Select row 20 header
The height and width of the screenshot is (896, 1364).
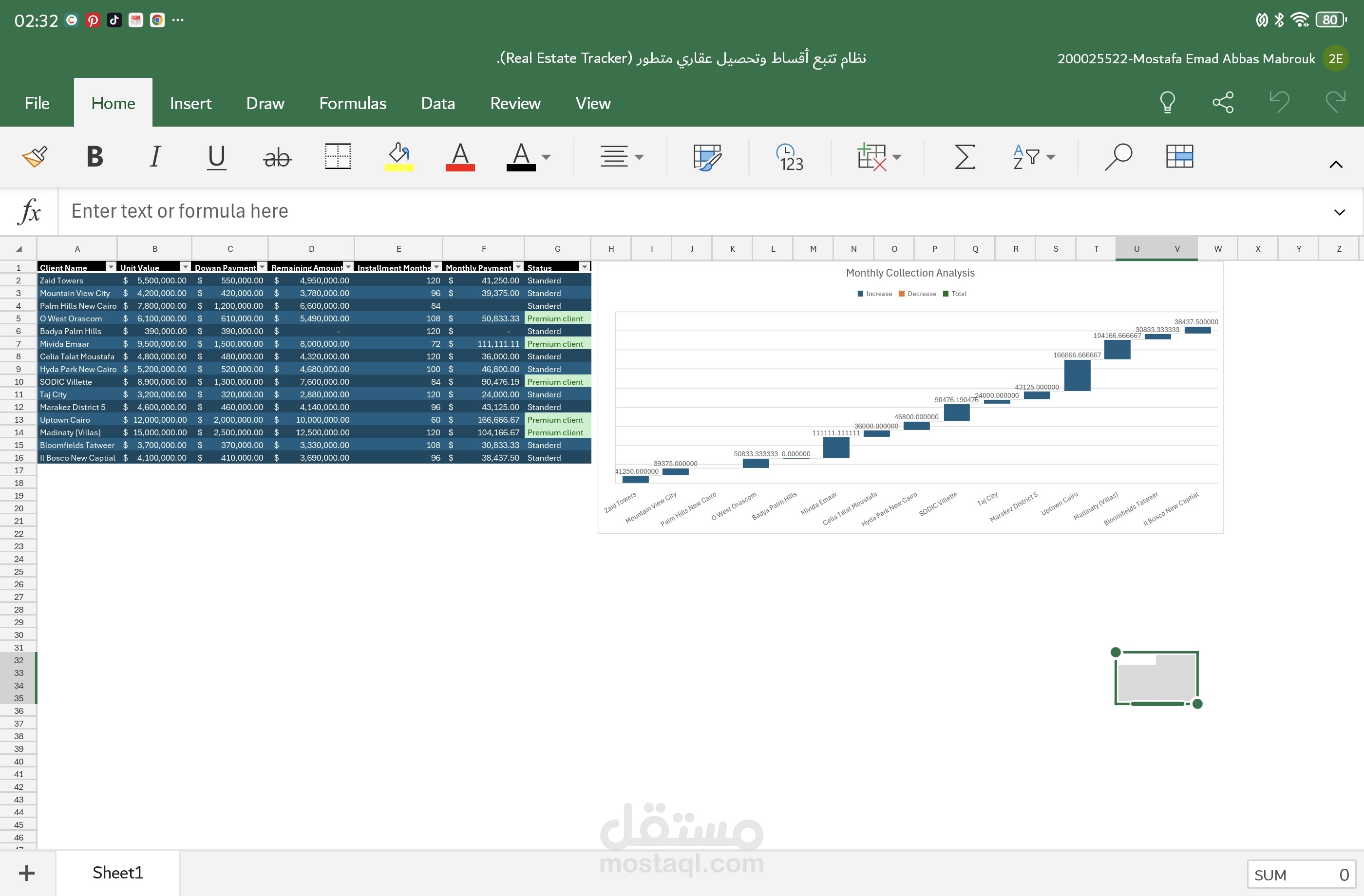click(19, 508)
